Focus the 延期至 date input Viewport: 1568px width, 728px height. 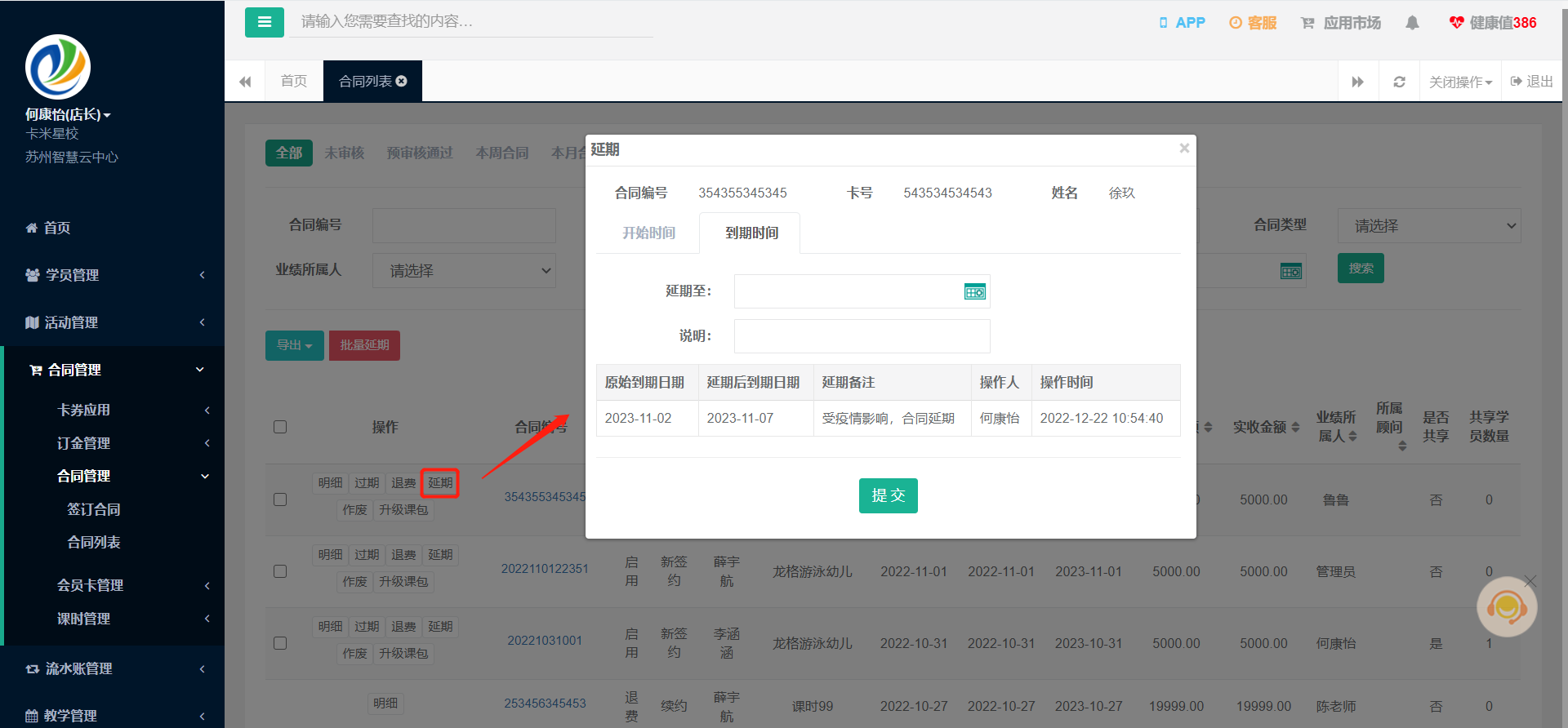coord(862,291)
